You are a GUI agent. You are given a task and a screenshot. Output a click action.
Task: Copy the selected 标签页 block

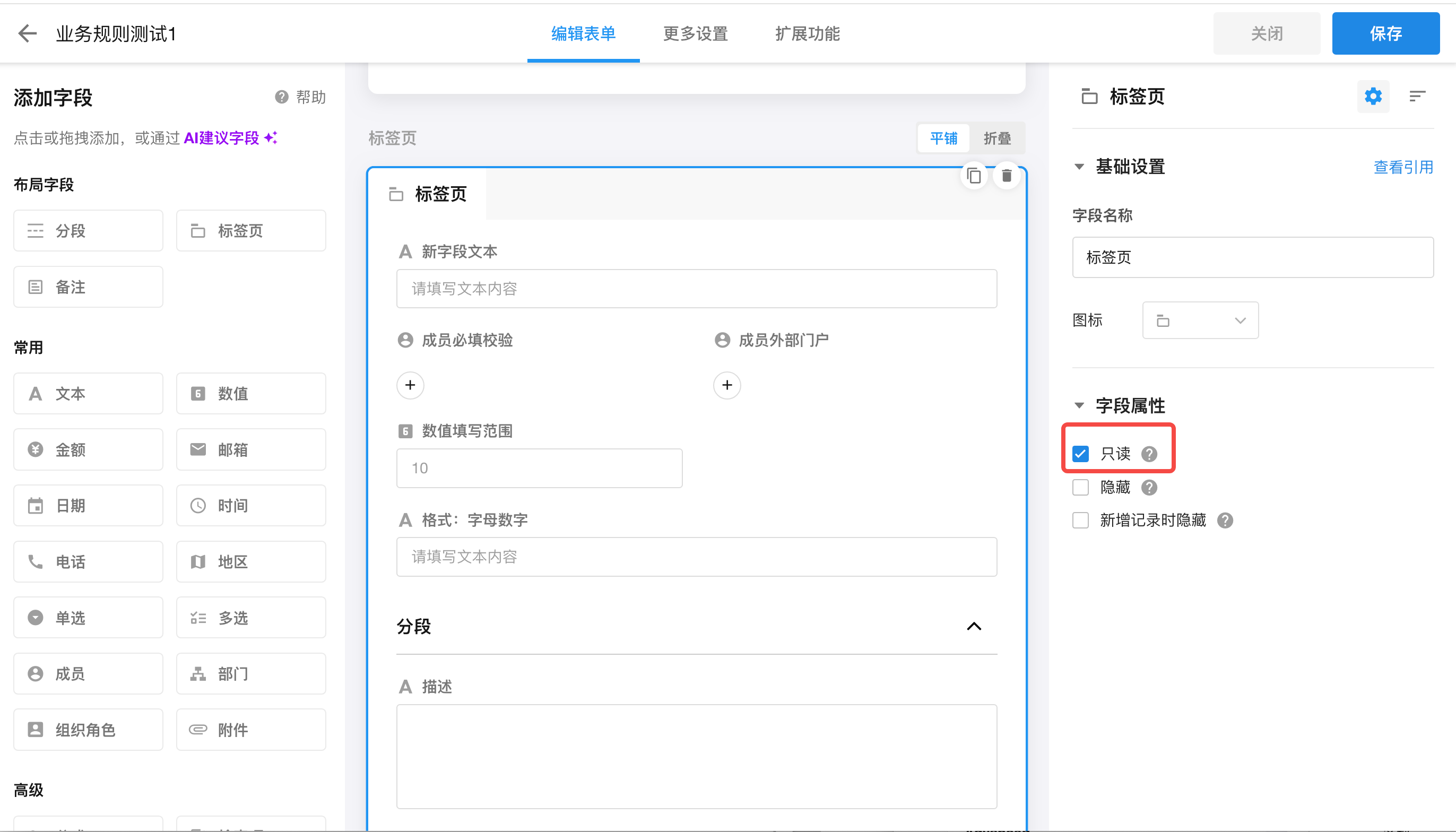click(x=974, y=176)
